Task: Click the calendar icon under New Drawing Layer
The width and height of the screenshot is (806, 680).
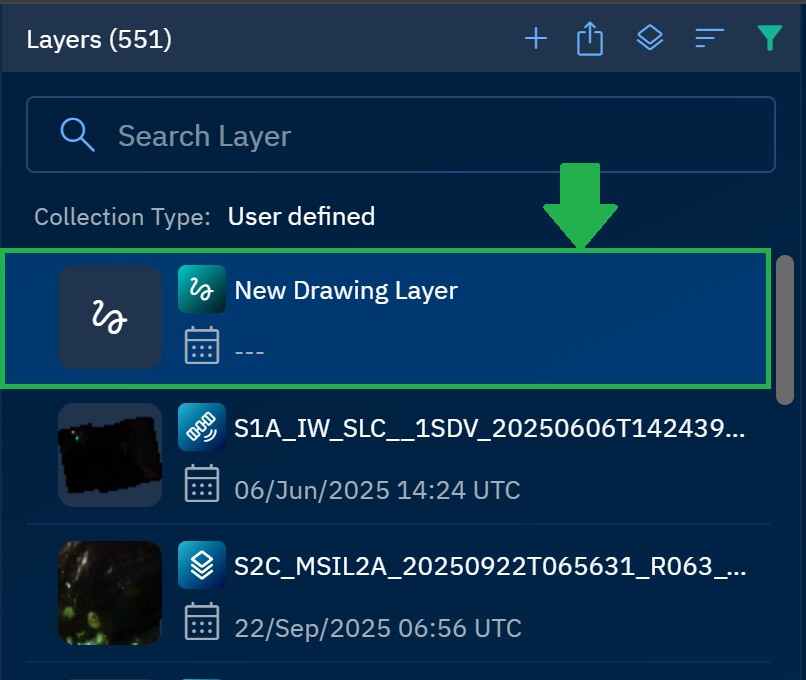Action: pyautogui.click(x=202, y=346)
